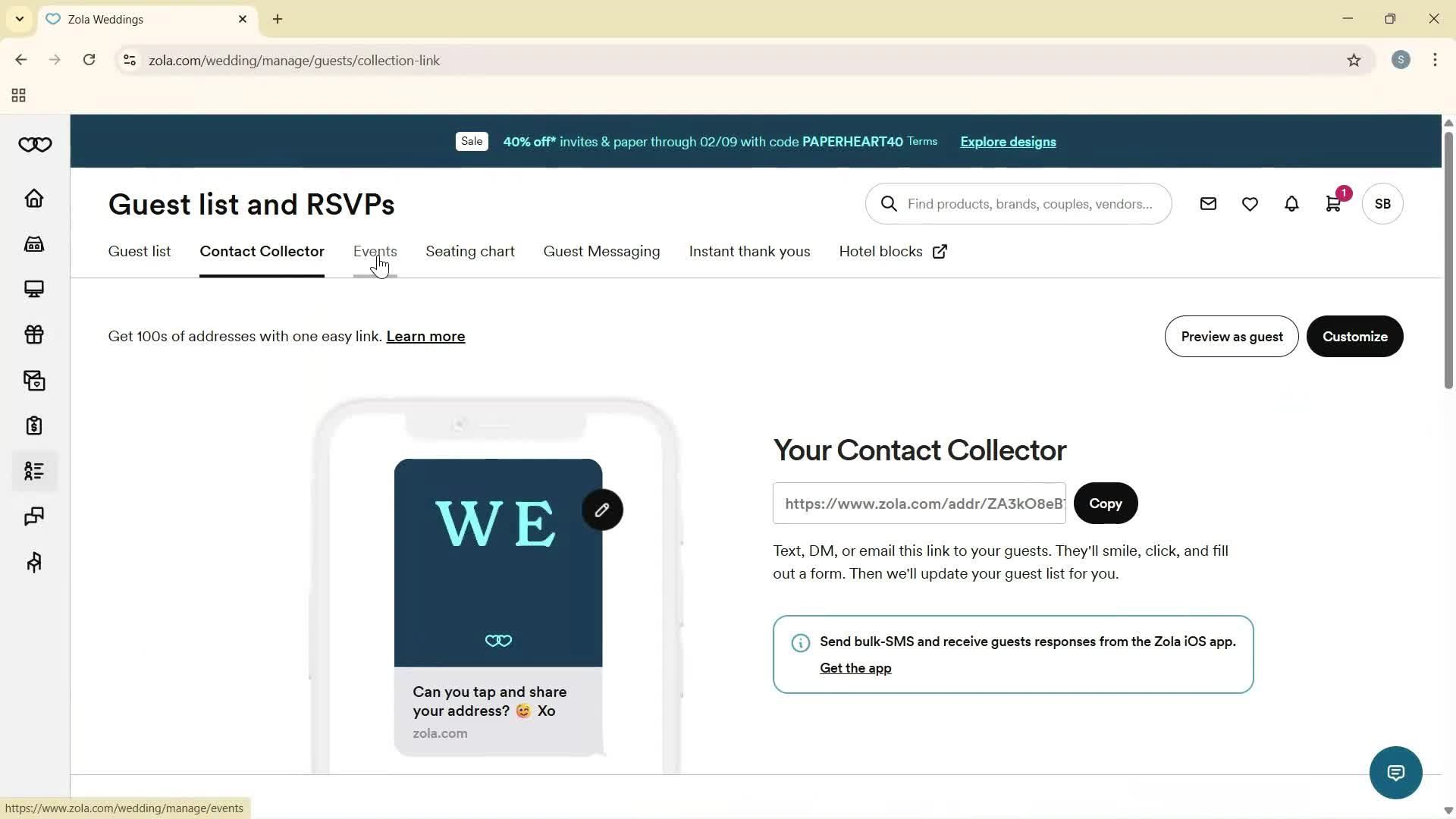This screenshot has width=1456, height=819.
Task: Click Preview as guest
Action: click(1231, 336)
